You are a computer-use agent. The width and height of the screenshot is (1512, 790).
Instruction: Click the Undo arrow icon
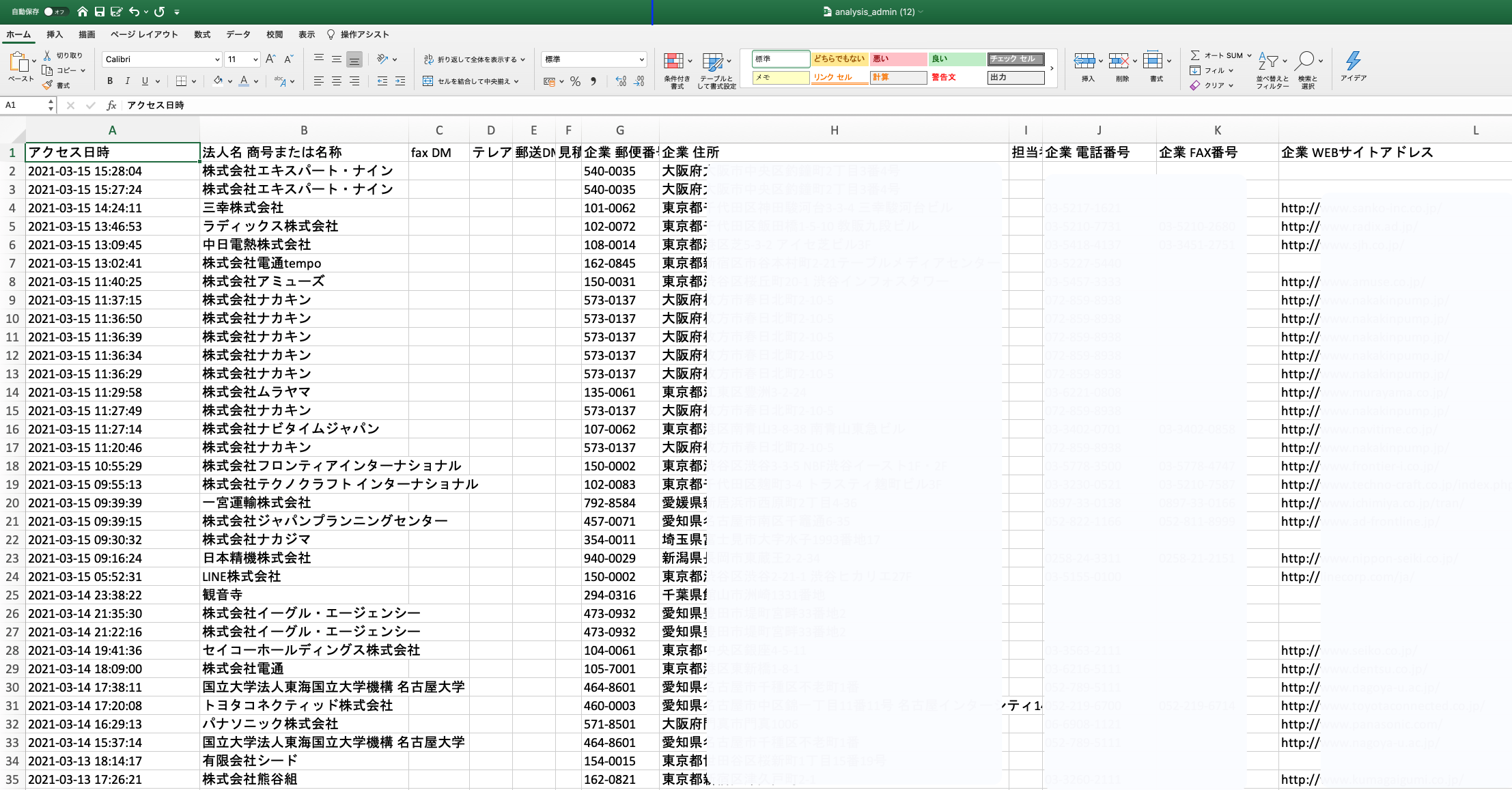(135, 12)
